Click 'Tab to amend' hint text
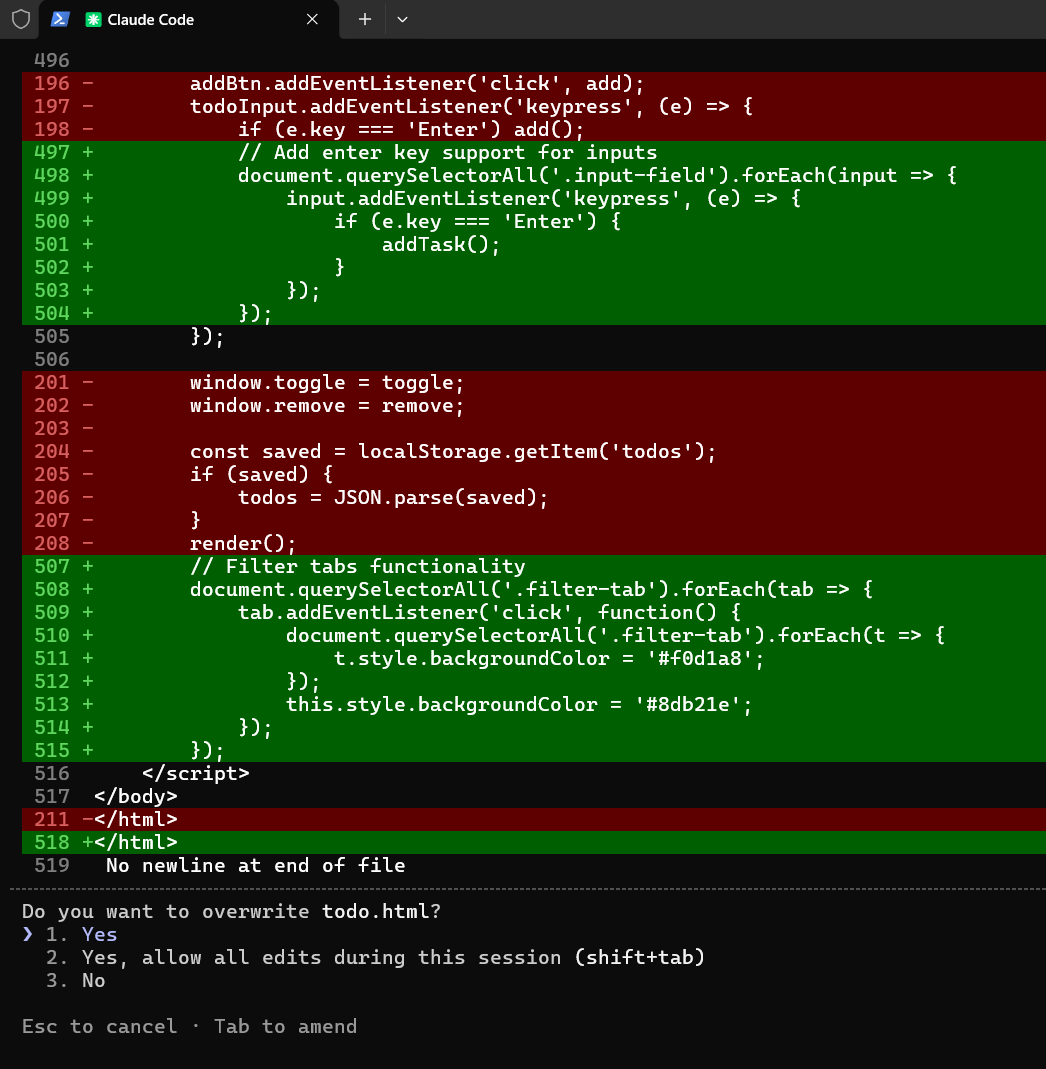This screenshot has height=1069, width=1046. coord(286,1026)
